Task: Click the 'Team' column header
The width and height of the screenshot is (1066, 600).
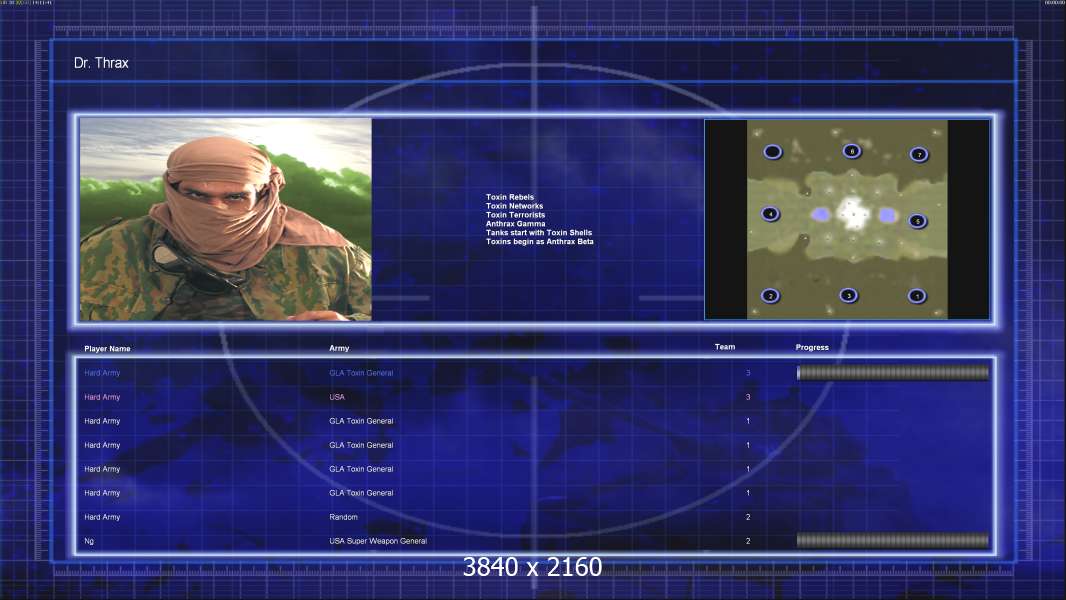Action: point(725,347)
